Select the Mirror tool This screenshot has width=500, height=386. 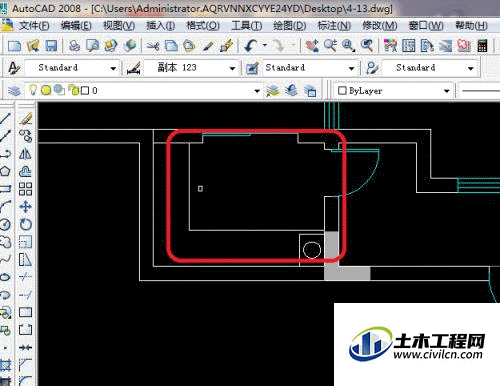(x=26, y=154)
